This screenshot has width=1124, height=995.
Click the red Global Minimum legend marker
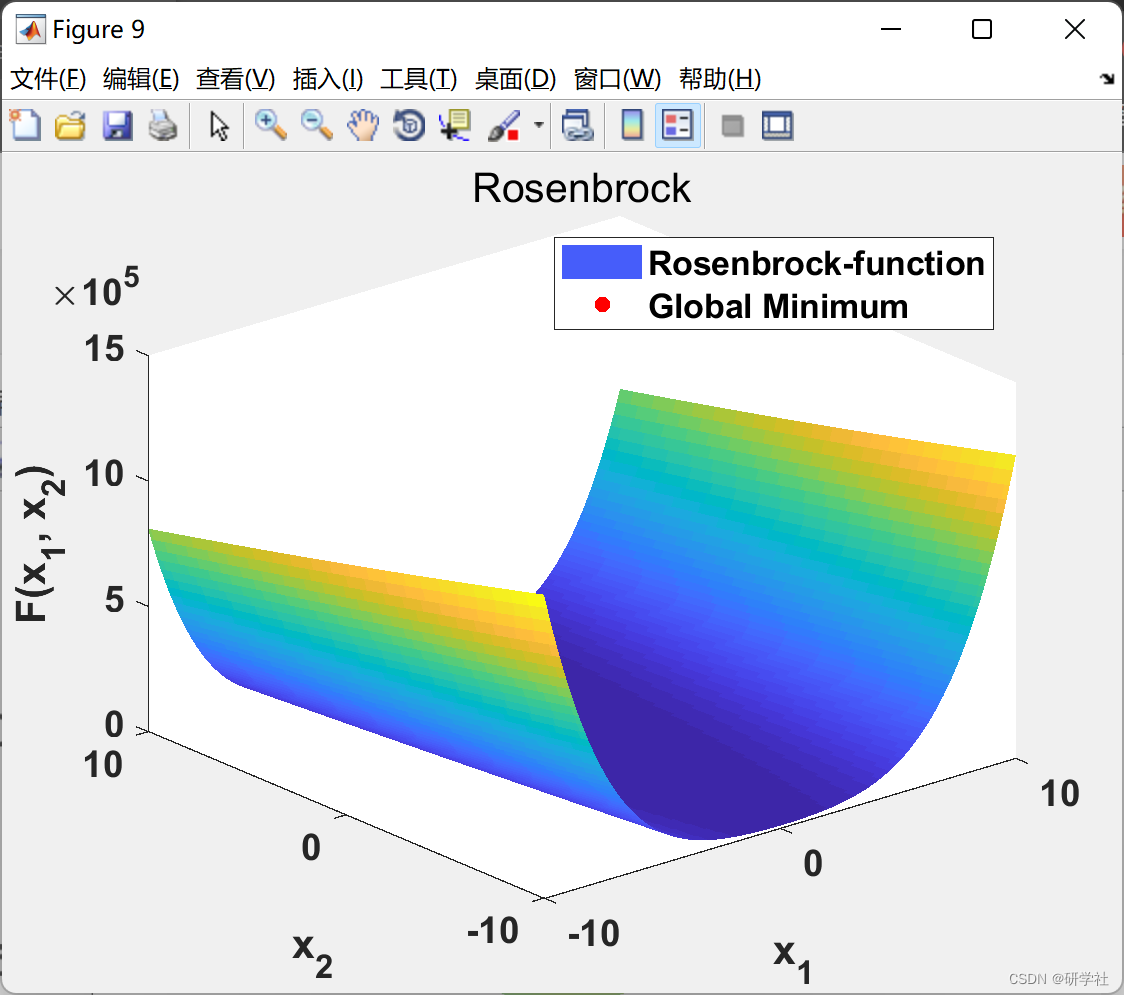(602, 305)
